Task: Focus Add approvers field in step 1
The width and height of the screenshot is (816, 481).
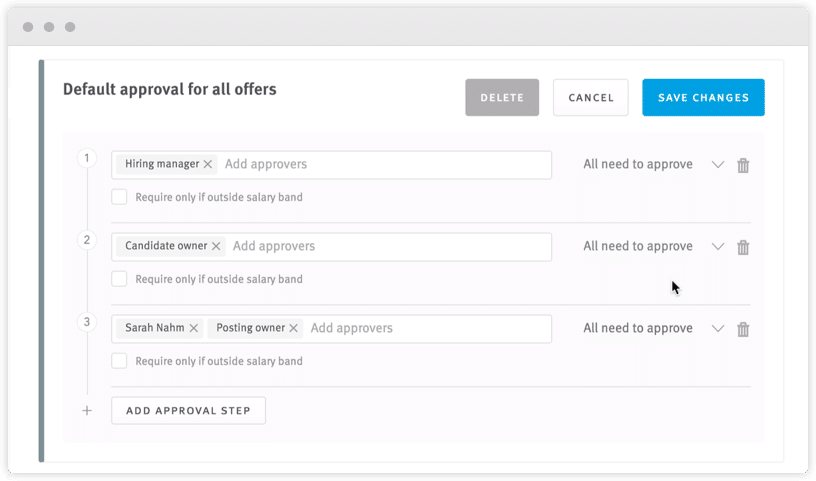Action: pyautogui.click(x=385, y=164)
